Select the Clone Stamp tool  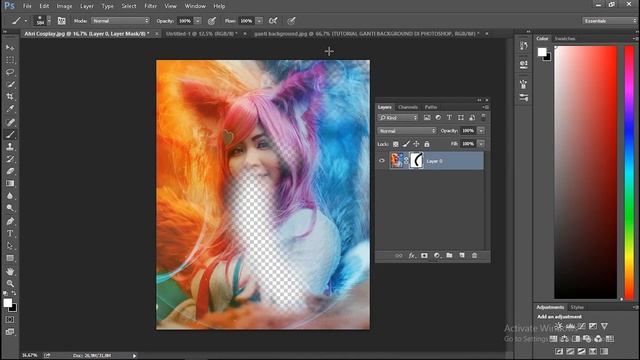click(10, 147)
